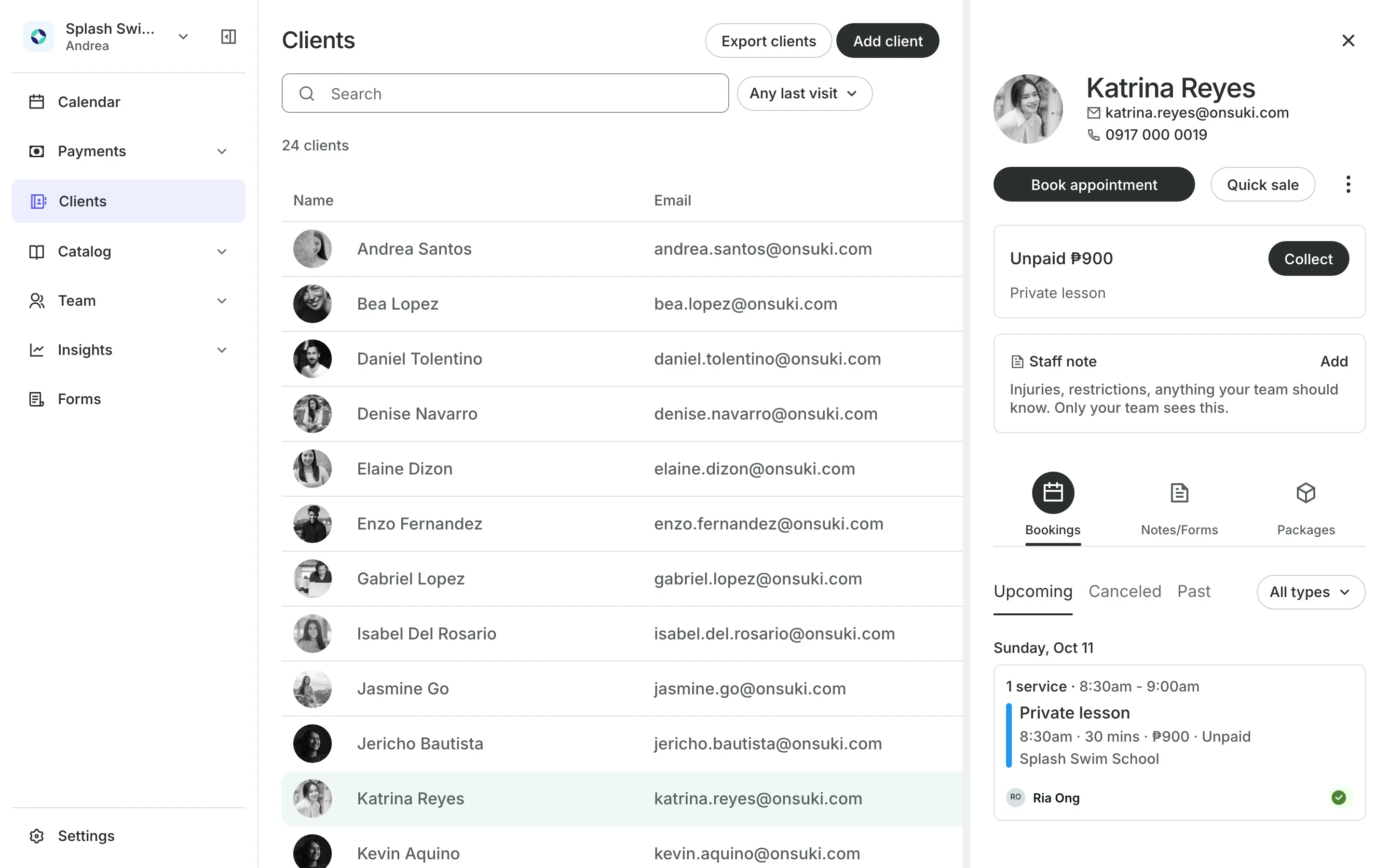Click the search magnifier icon

pyautogui.click(x=307, y=94)
